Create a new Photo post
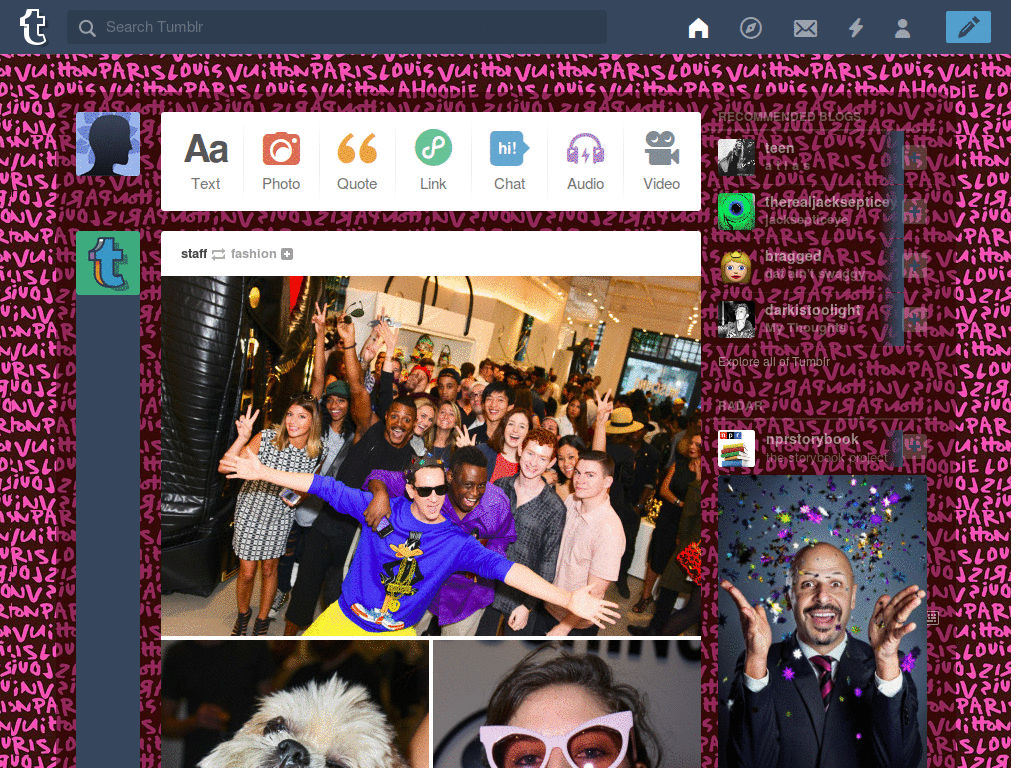This screenshot has height=768, width=1024. pyautogui.click(x=281, y=161)
